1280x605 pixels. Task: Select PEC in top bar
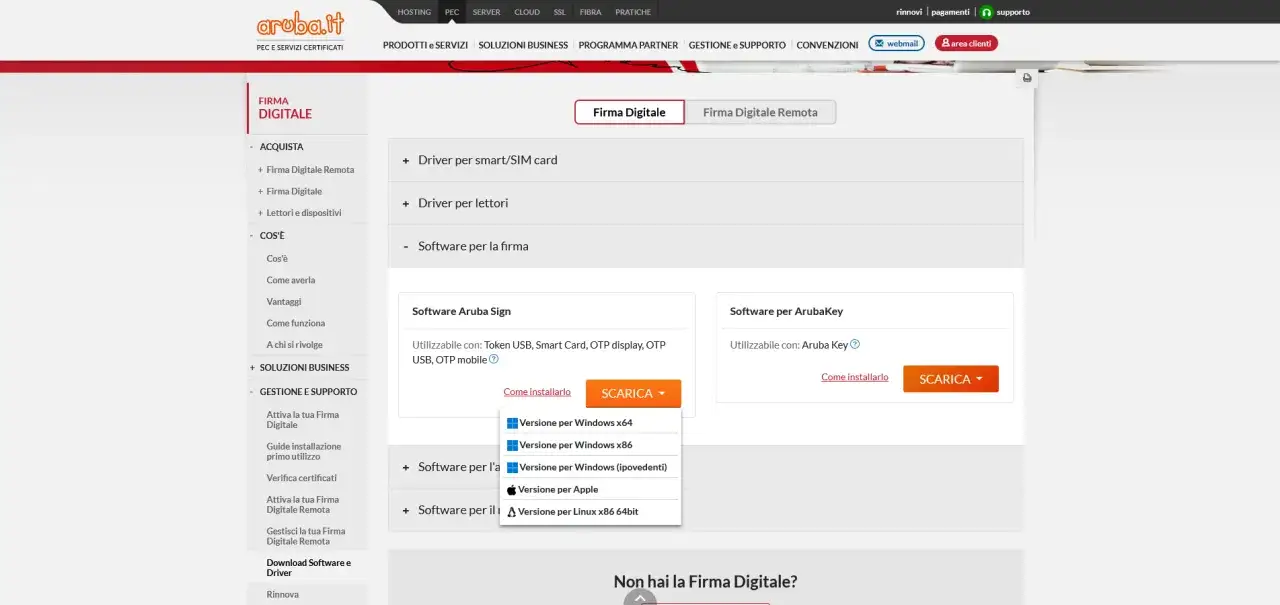pos(452,12)
